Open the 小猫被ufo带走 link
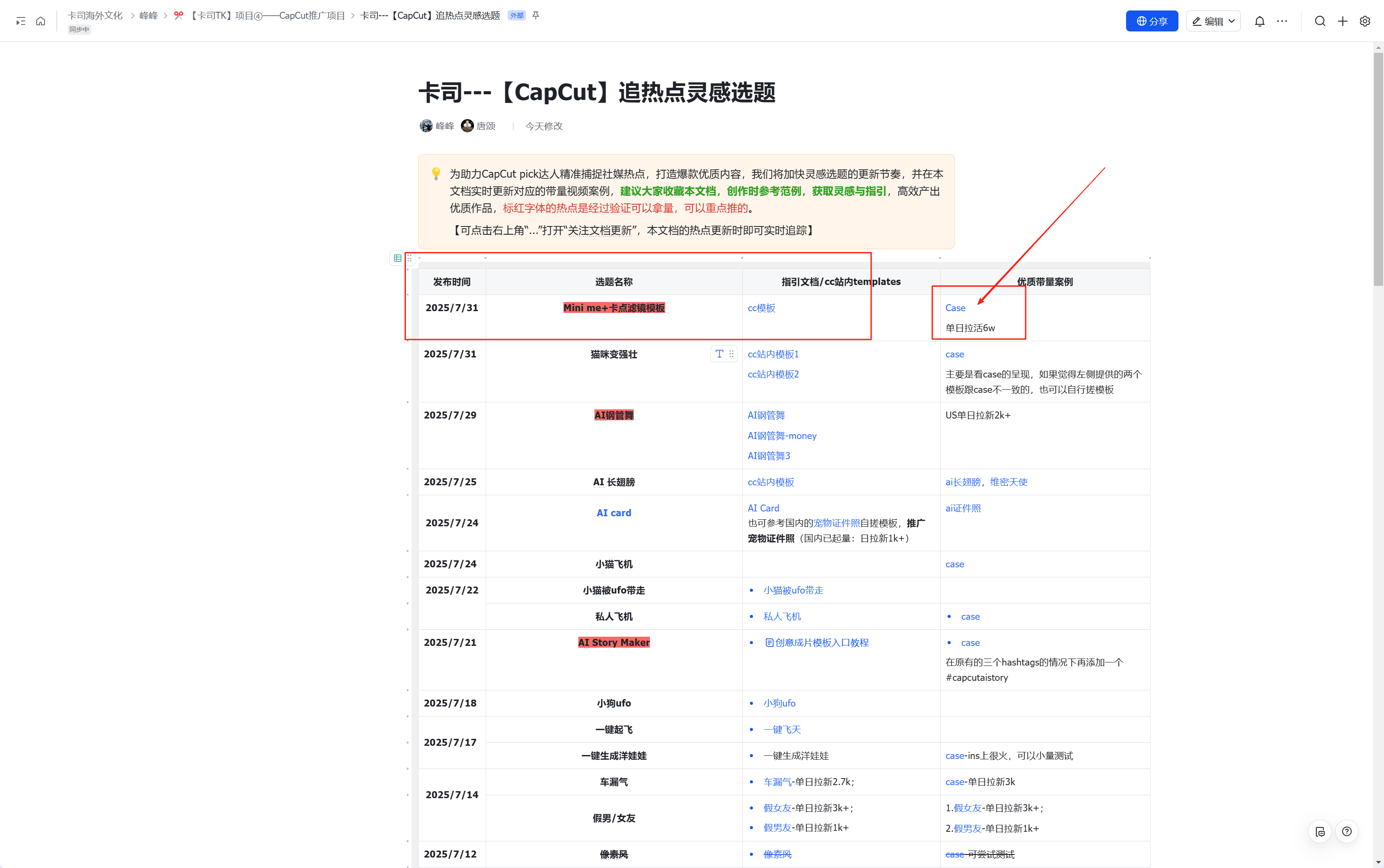 (x=793, y=590)
